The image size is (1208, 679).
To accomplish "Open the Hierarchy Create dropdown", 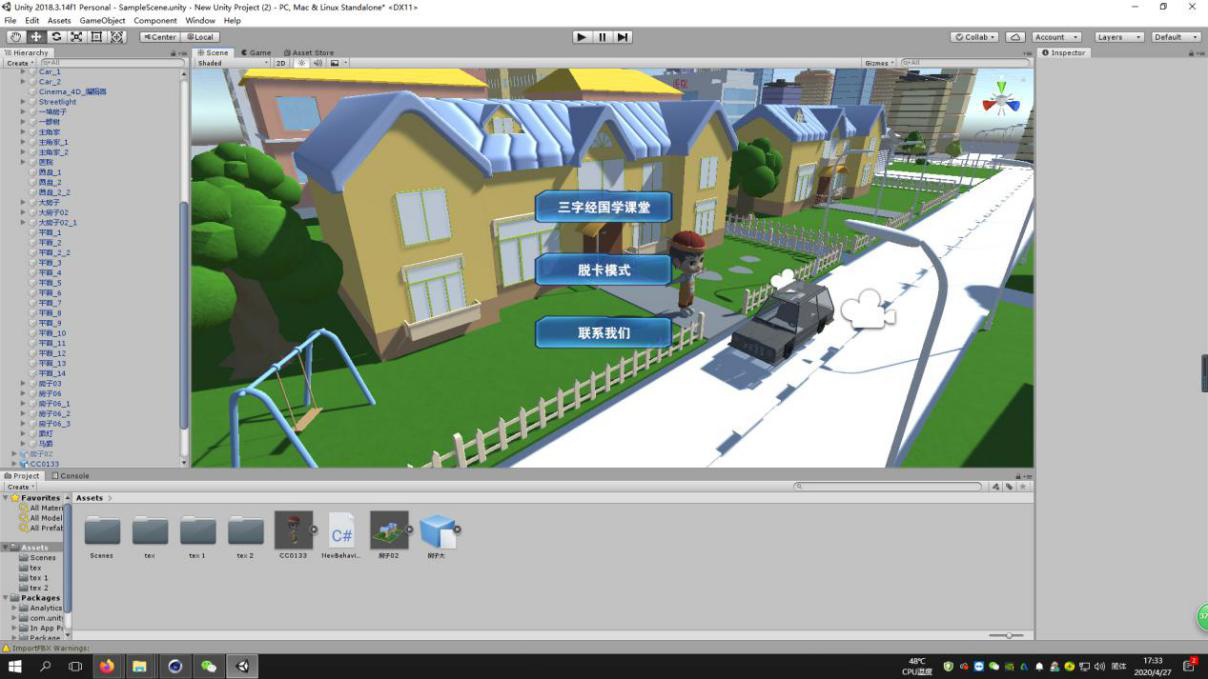I will (19, 63).
